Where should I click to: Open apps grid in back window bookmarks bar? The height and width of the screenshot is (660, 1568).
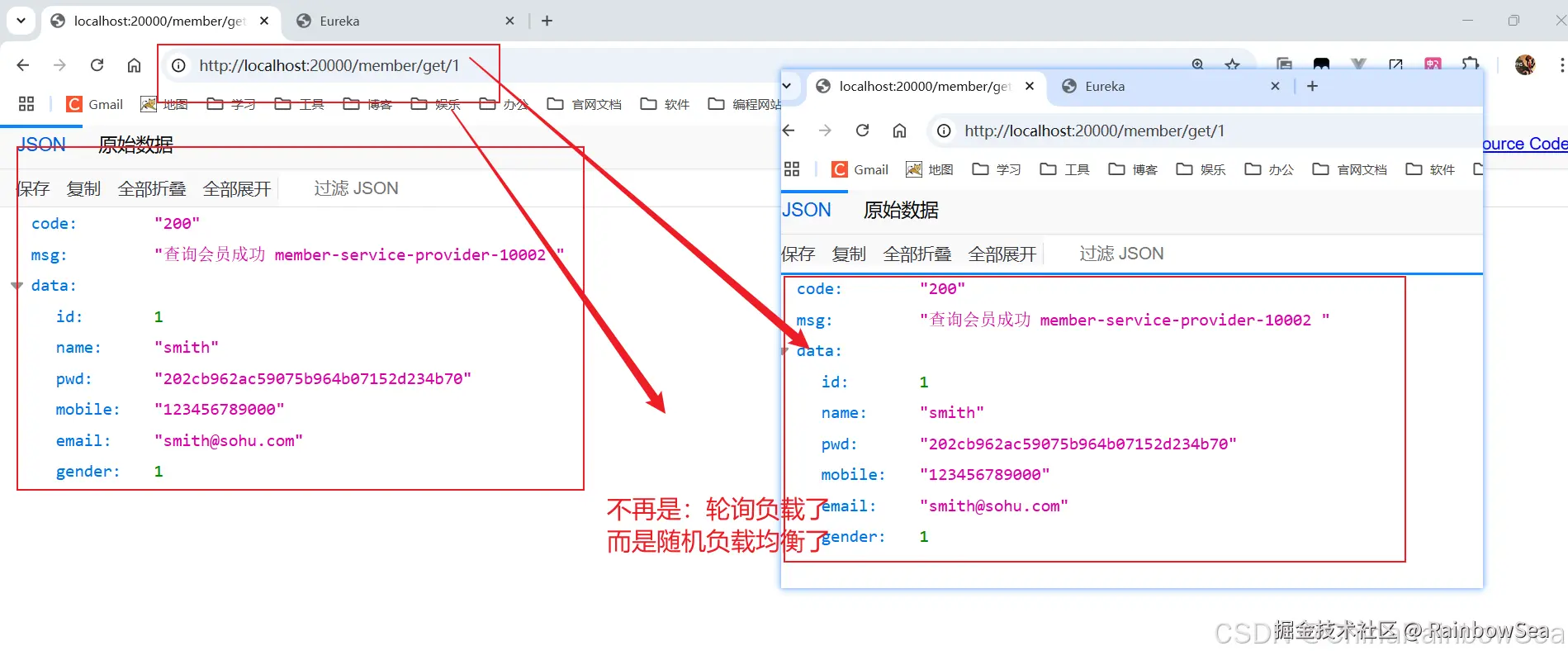pos(26,104)
